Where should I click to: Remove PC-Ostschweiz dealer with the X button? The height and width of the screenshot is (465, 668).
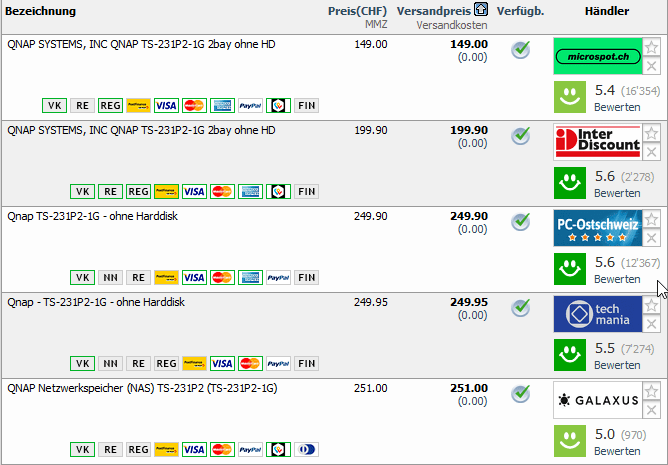[x=651, y=238]
